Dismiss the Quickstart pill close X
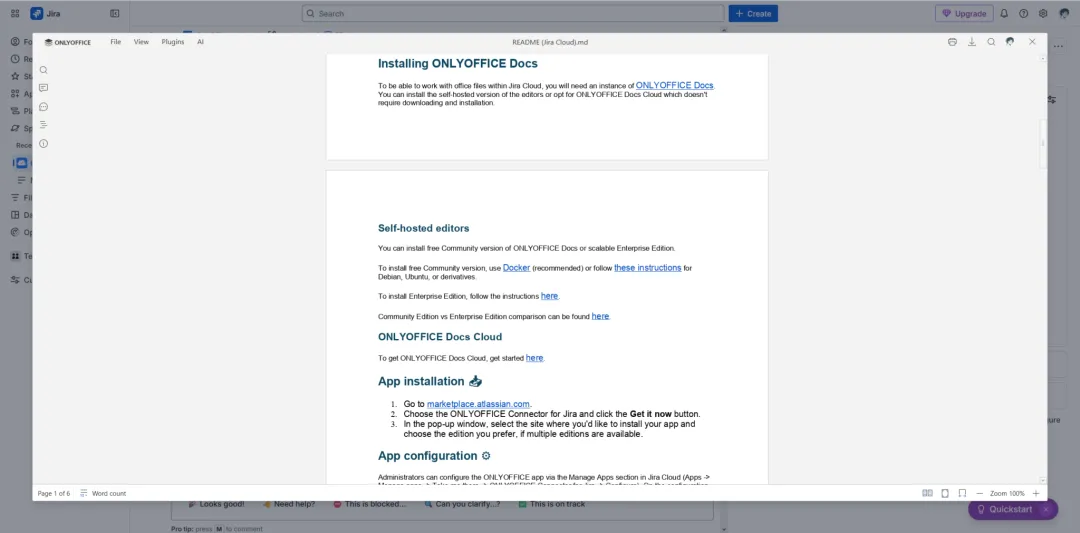The width and height of the screenshot is (1080, 533). click(x=1046, y=509)
